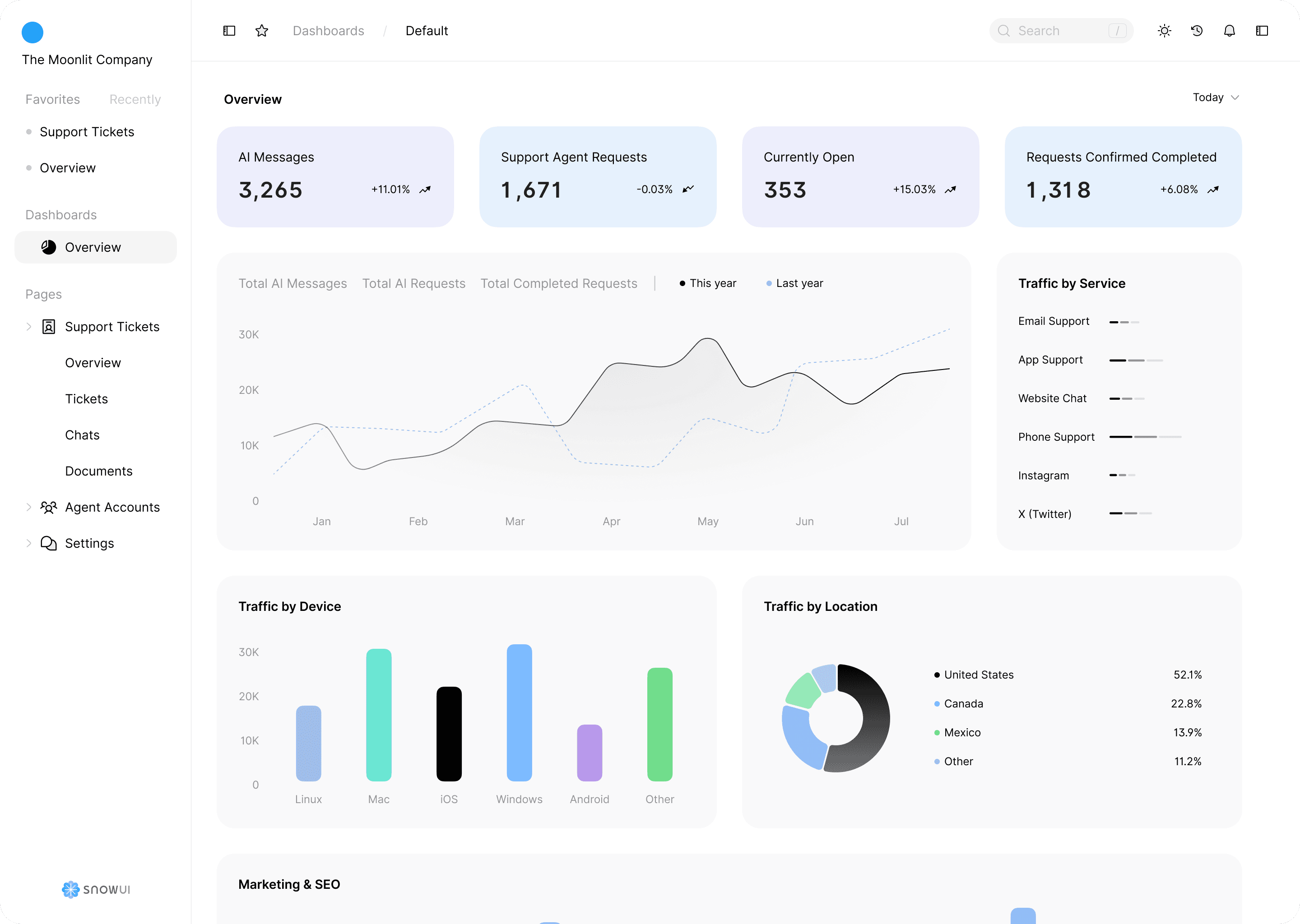
Task: Click the SnowUI snowflake logo
Action: [70, 889]
